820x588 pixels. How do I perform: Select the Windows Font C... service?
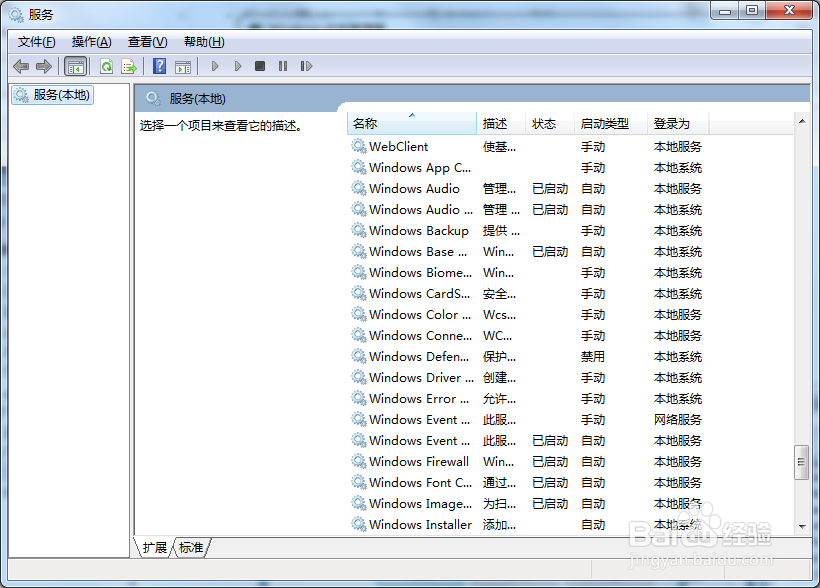point(570,482)
